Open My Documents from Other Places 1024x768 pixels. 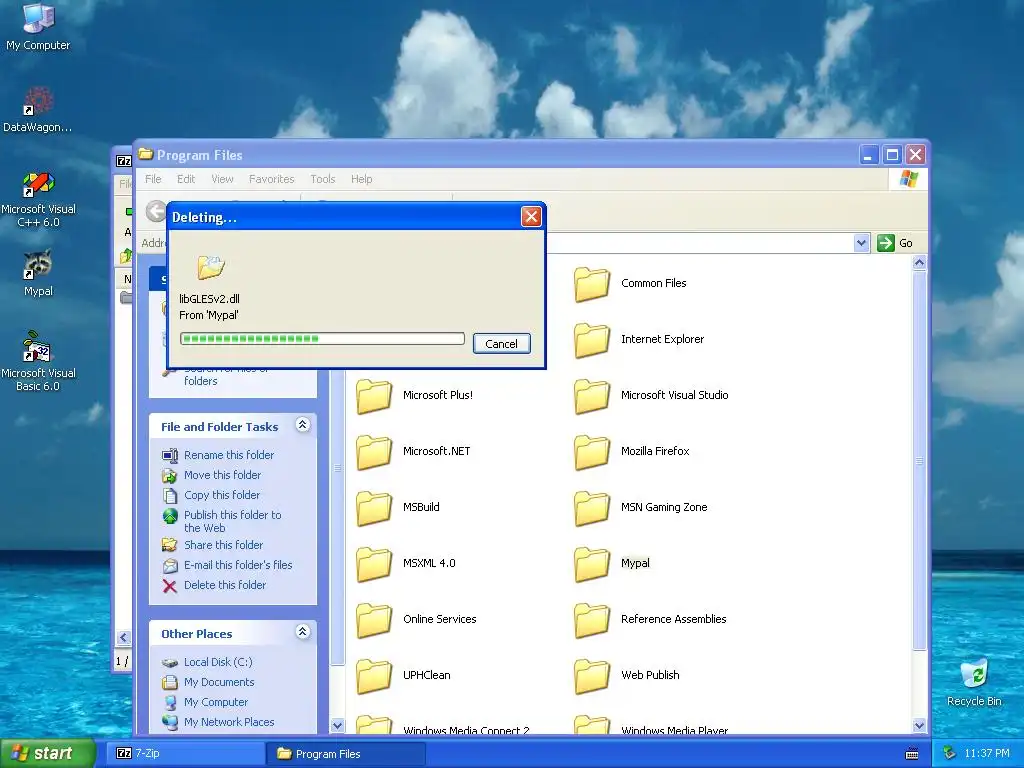pyautogui.click(x=219, y=682)
